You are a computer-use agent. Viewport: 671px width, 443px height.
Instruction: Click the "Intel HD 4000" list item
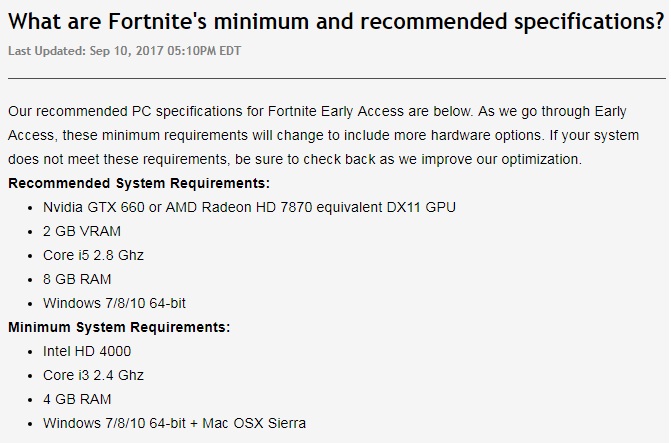click(87, 351)
